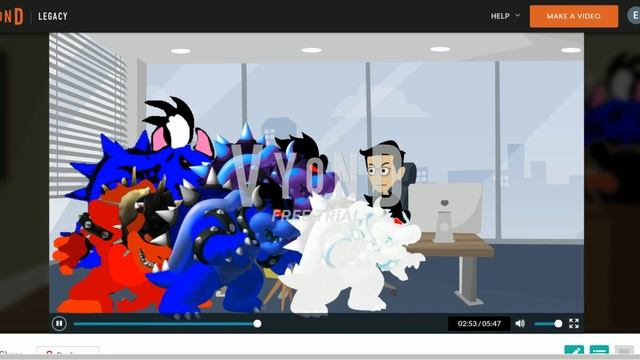The width and height of the screenshot is (640, 360).
Task: Click the Legacy label in header
Action: [x=53, y=16]
